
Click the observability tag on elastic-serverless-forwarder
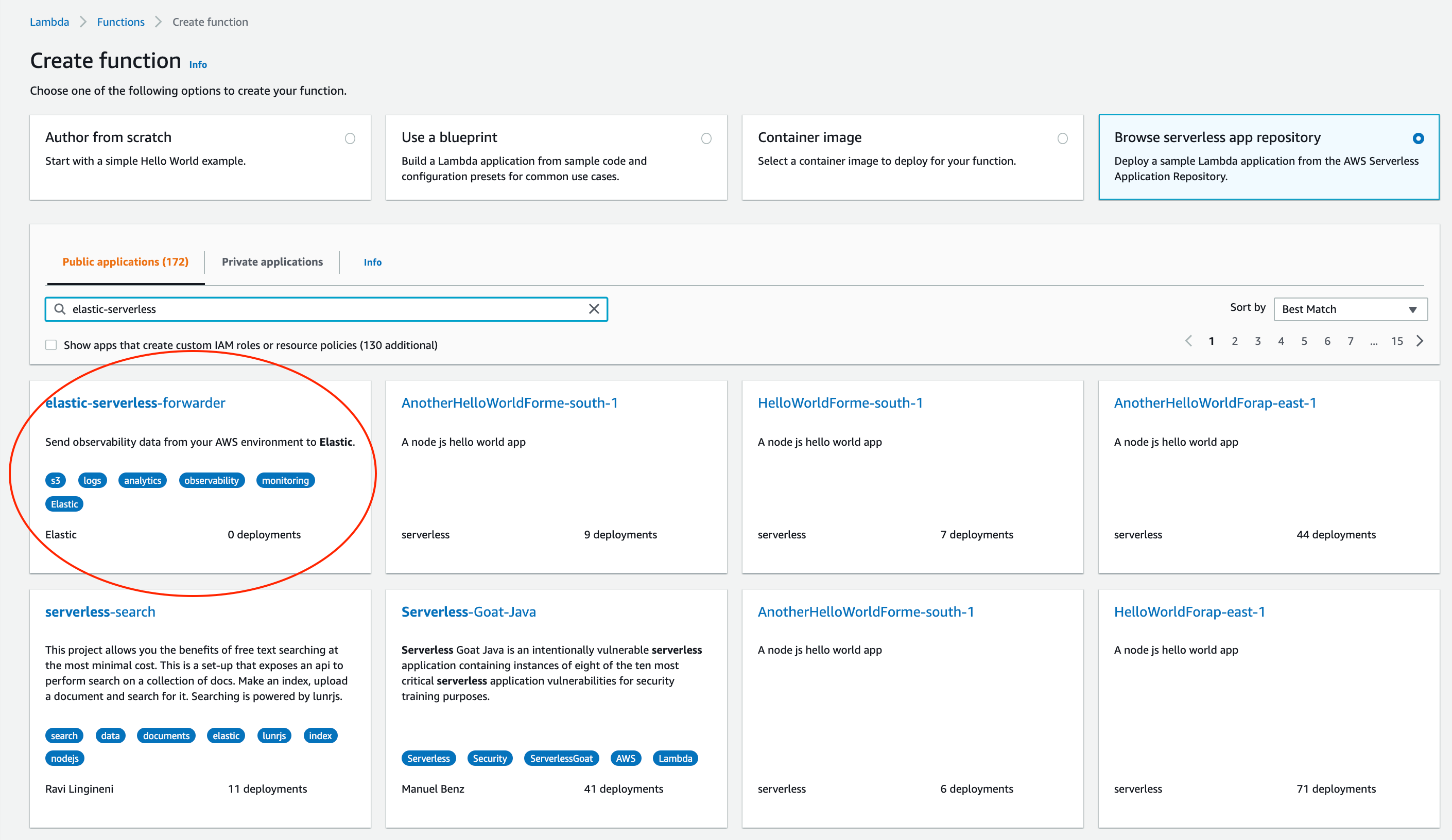(x=211, y=480)
